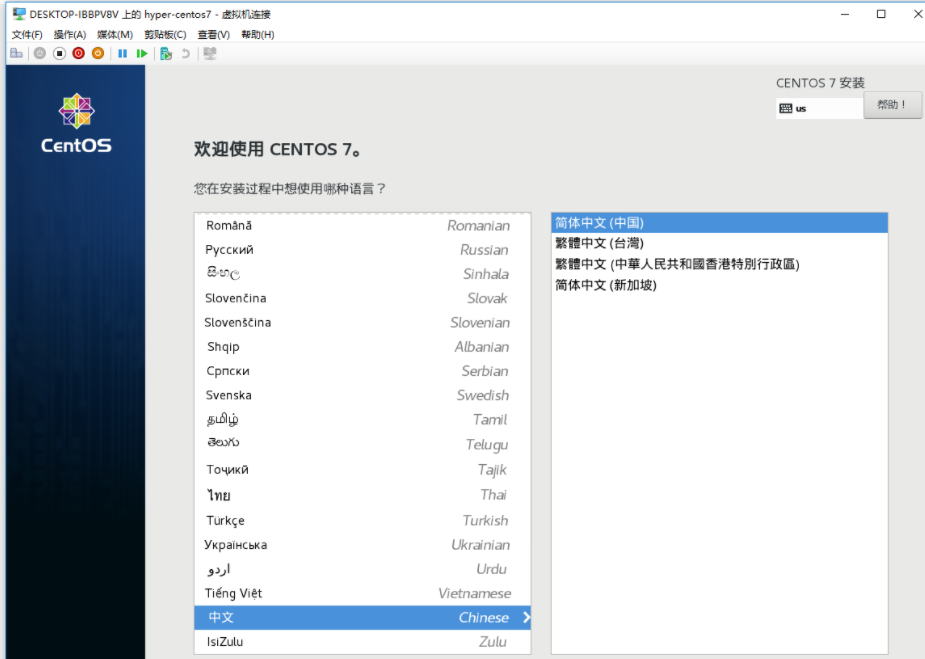Viewport: 925px width, 659px height.
Task: Open the 帮助(H) menu
Action: (x=258, y=35)
